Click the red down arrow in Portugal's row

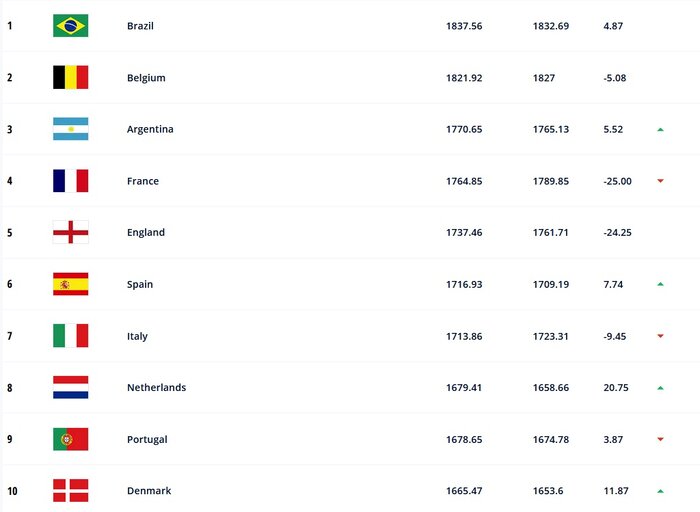pos(660,440)
